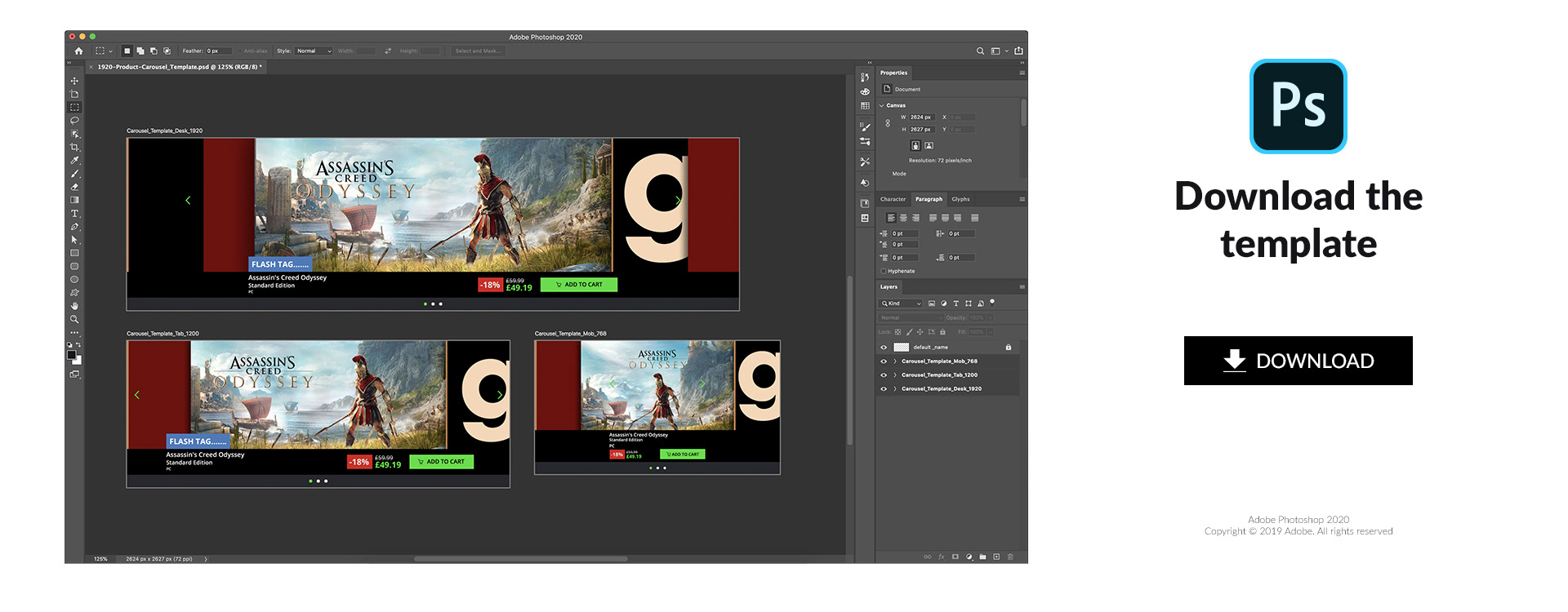Click the Create new group folder icon
Viewport: 1568px width, 612px height.
coord(982,557)
